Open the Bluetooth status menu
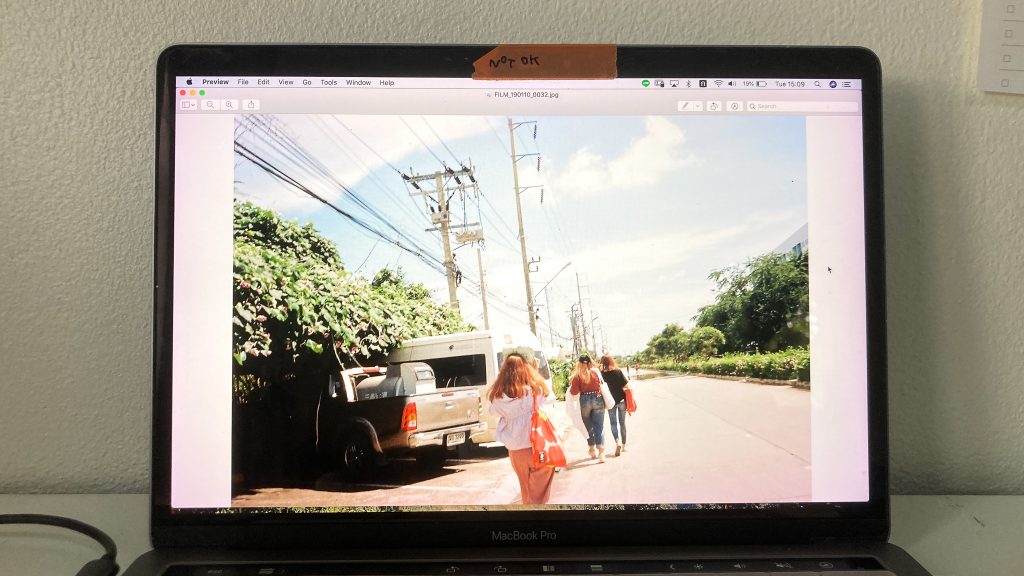 pos(688,84)
